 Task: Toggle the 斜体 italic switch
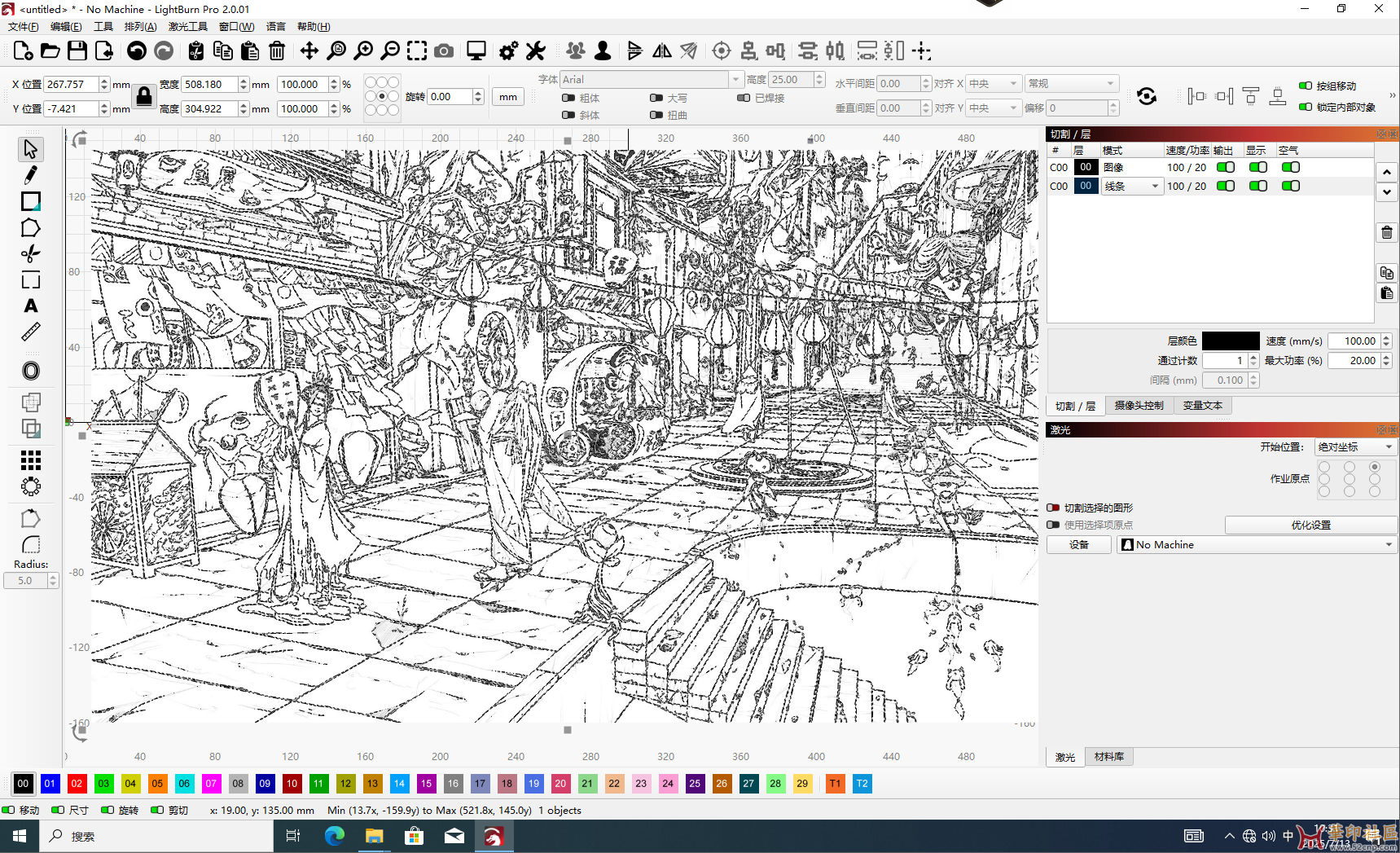tap(568, 115)
